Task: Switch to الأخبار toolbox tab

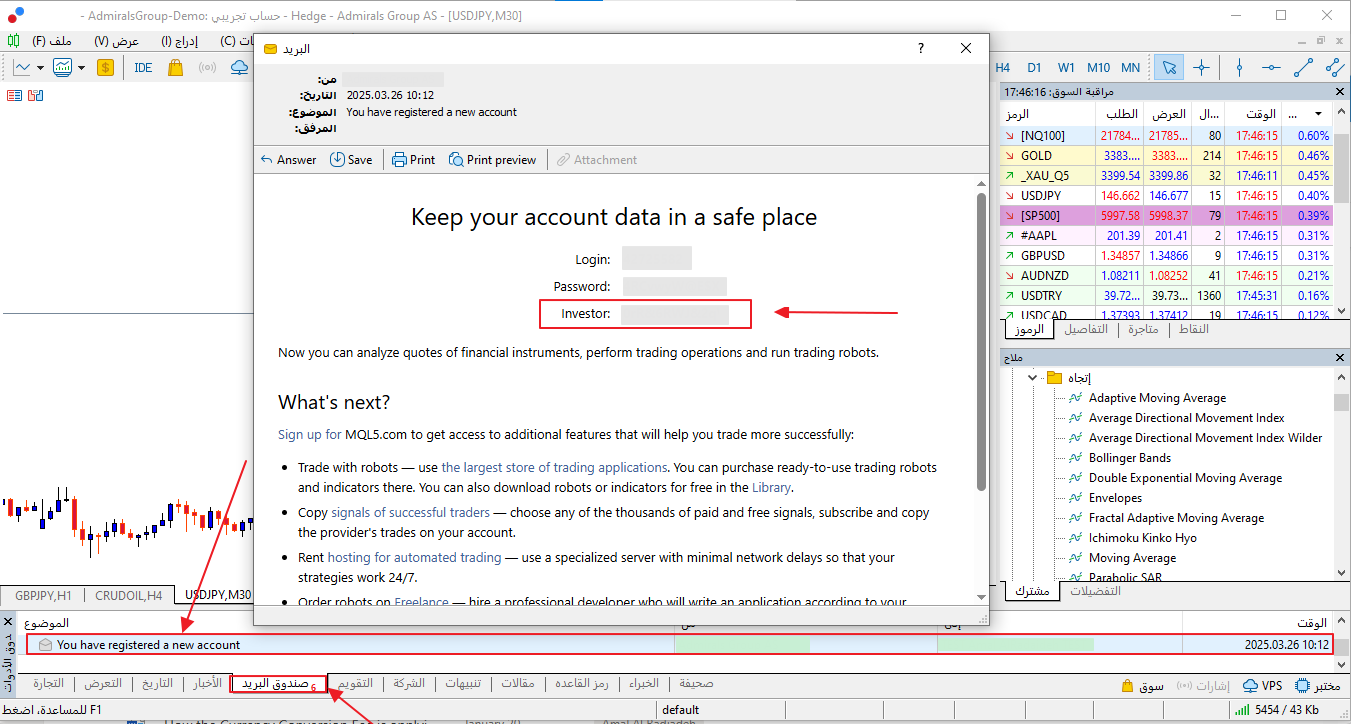Action: 207,684
